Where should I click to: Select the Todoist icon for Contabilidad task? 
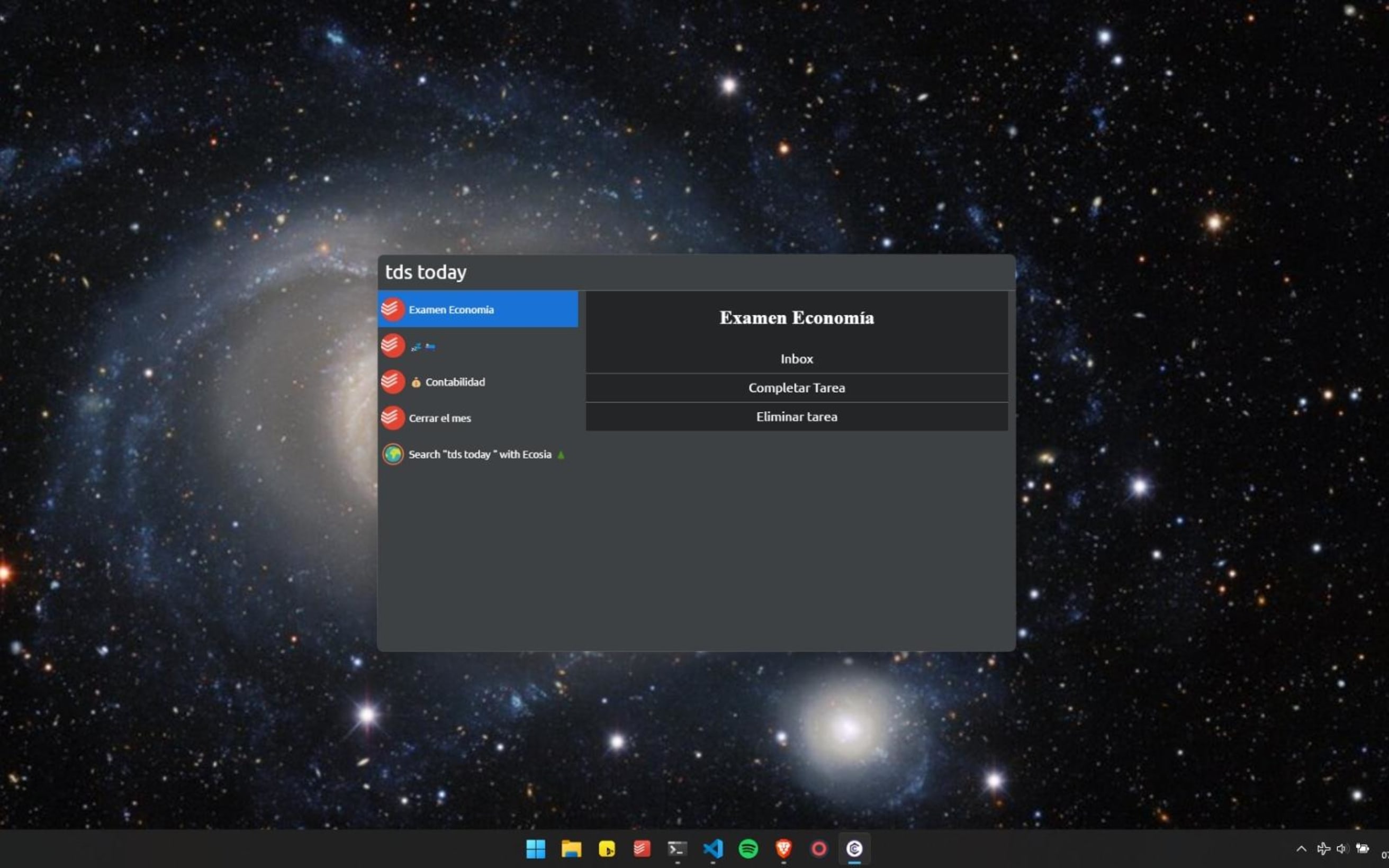[x=391, y=381]
